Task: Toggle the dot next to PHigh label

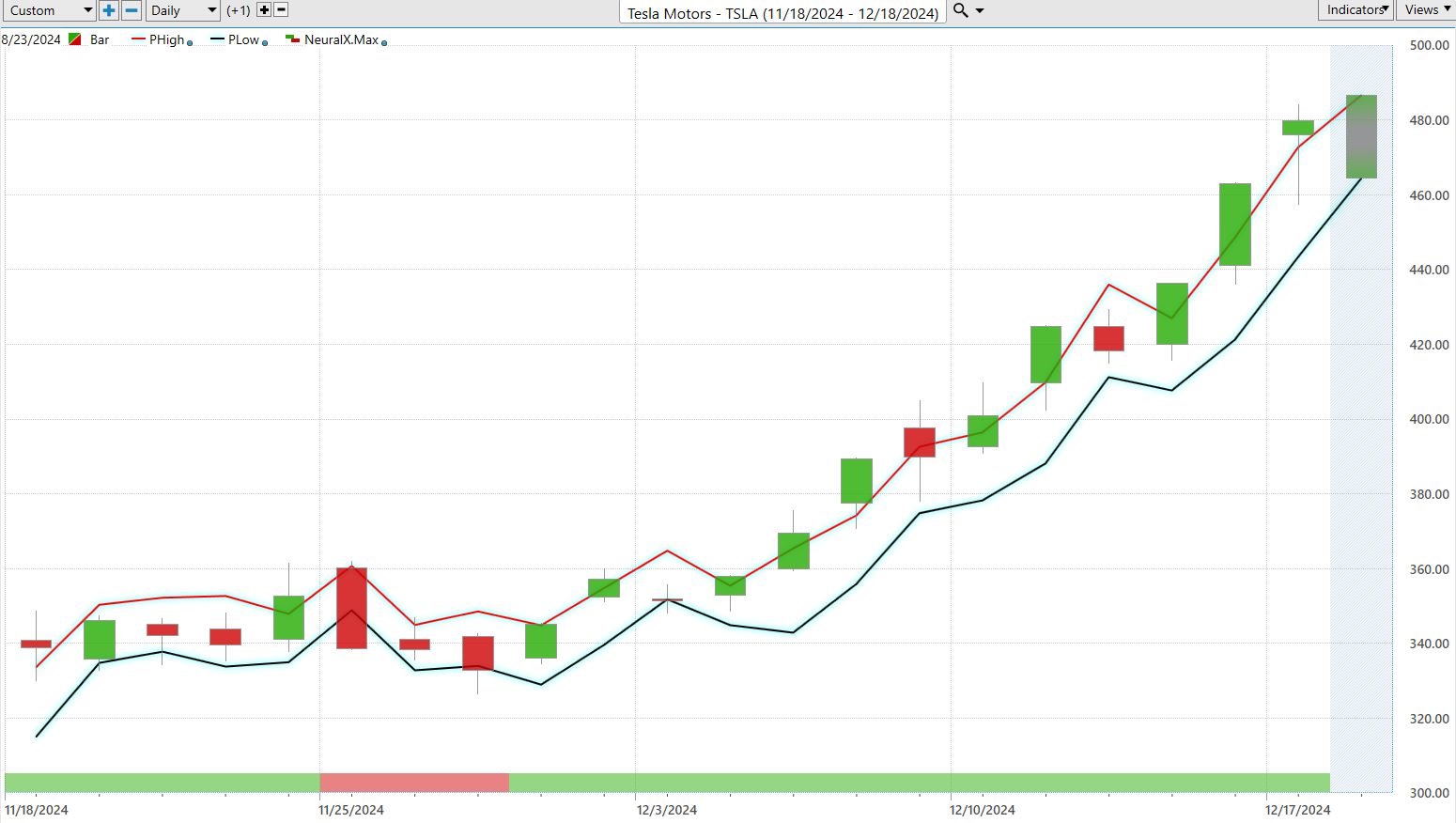Action: click(190, 42)
